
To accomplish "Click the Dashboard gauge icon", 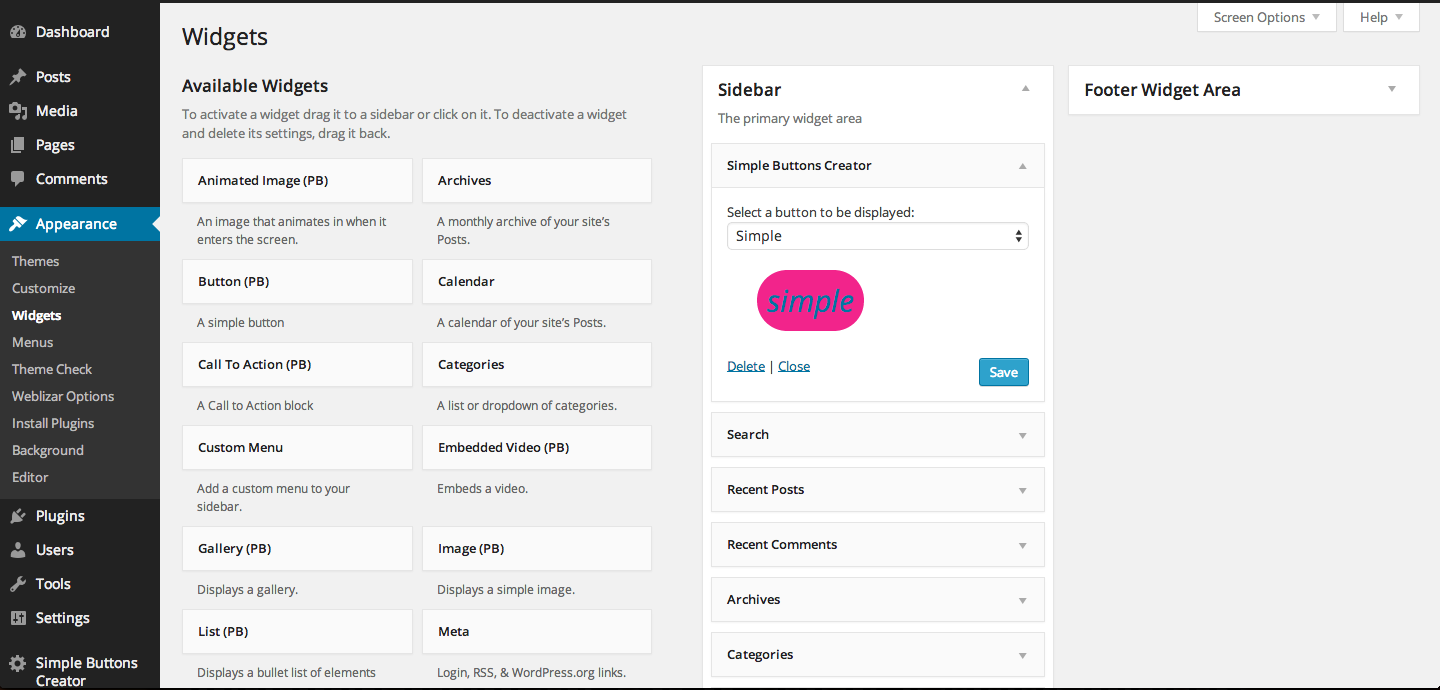I will pos(18,32).
